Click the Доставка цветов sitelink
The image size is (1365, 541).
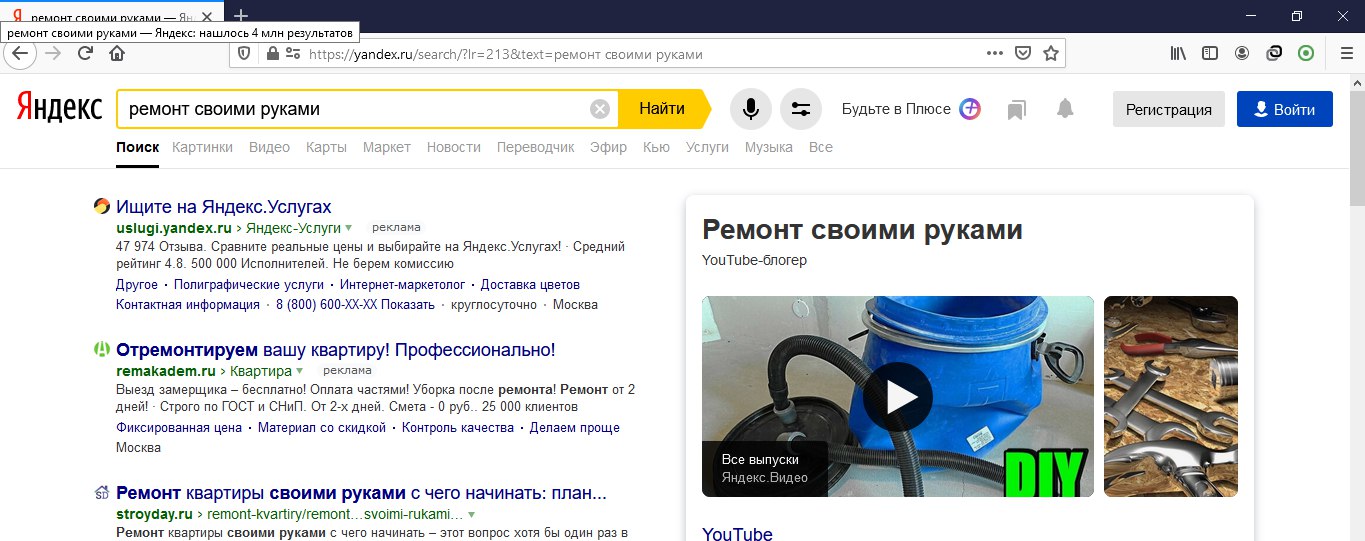(530, 284)
